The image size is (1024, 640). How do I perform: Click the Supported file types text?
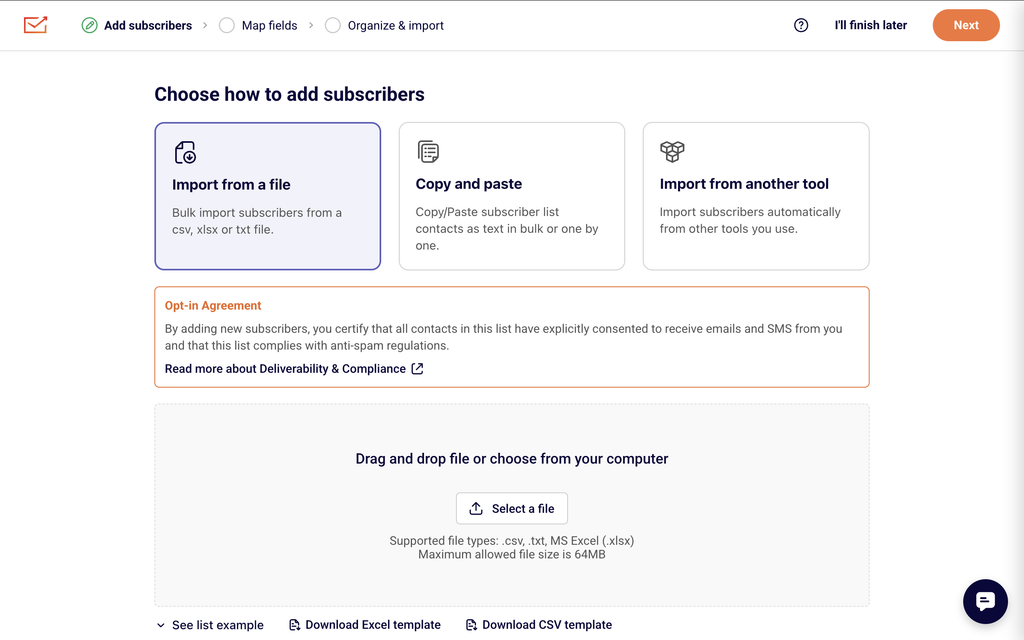tap(512, 541)
